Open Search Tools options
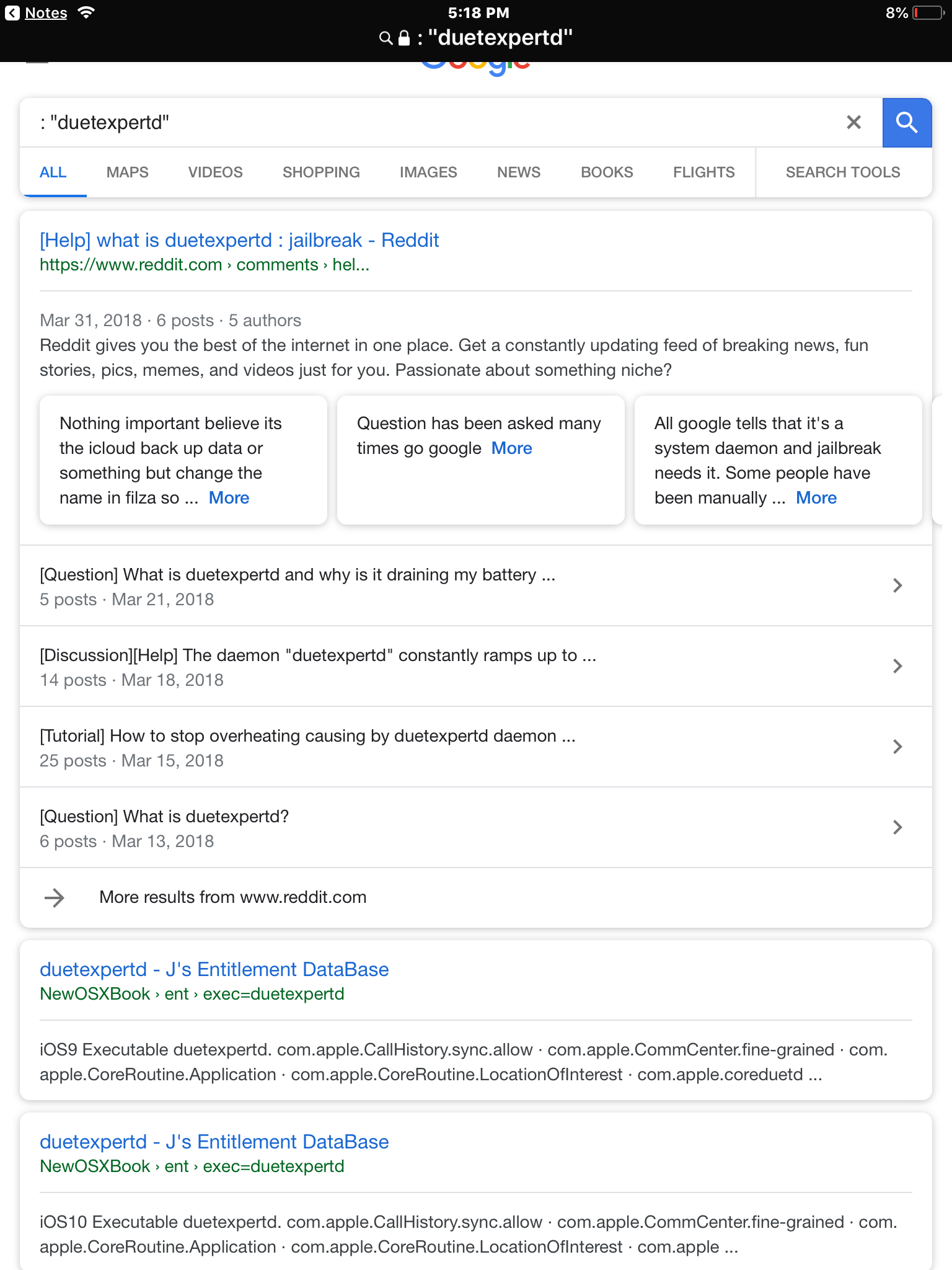Image resolution: width=952 pixels, height=1270 pixels. coord(842,172)
